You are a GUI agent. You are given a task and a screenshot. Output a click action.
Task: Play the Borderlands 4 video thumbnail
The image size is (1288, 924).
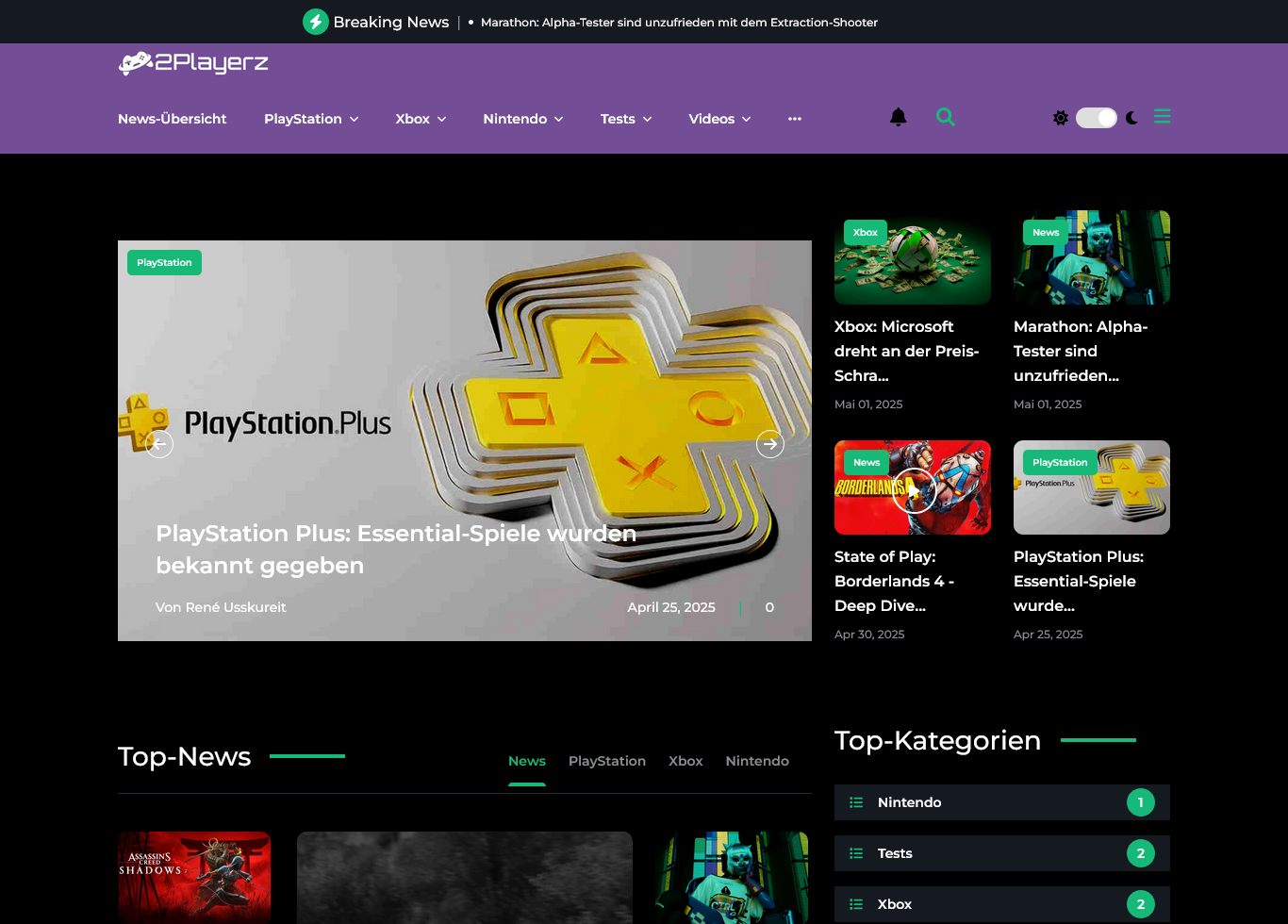913,488
